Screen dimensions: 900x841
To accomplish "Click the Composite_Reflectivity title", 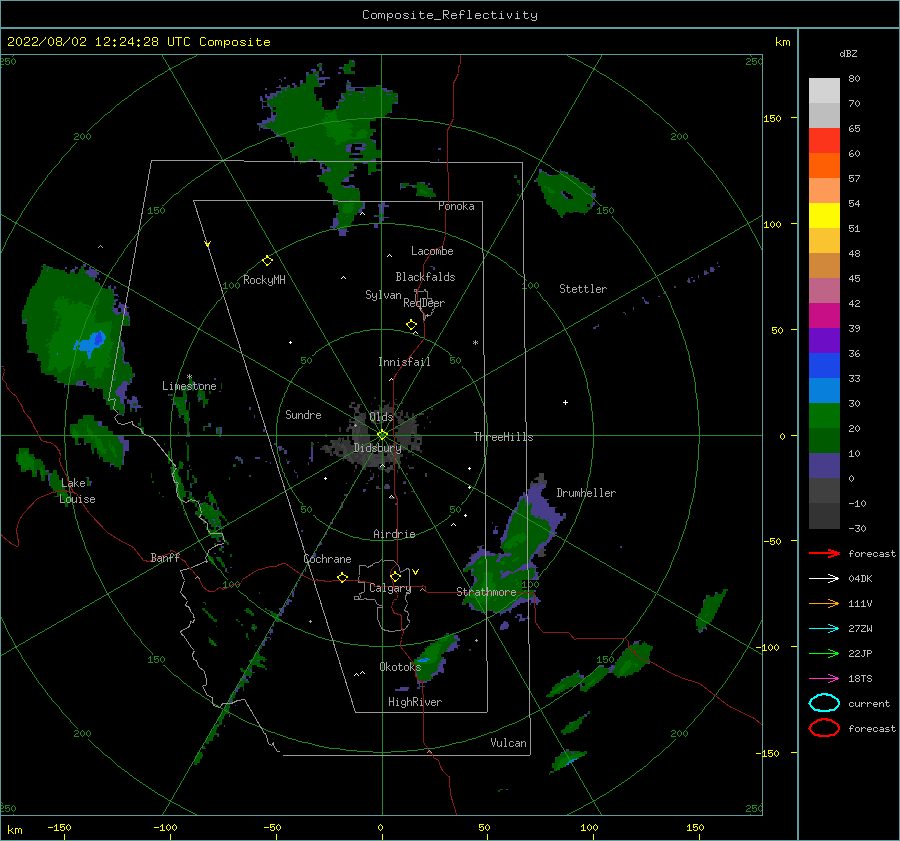I will point(450,15).
